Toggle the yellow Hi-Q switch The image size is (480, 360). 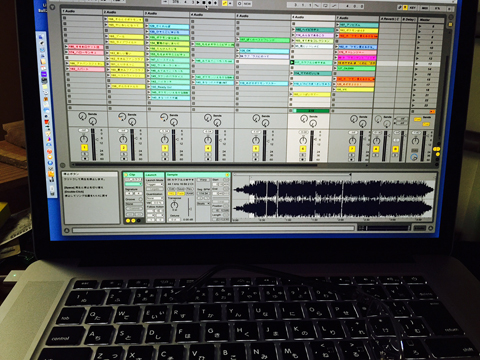(172, 194)
